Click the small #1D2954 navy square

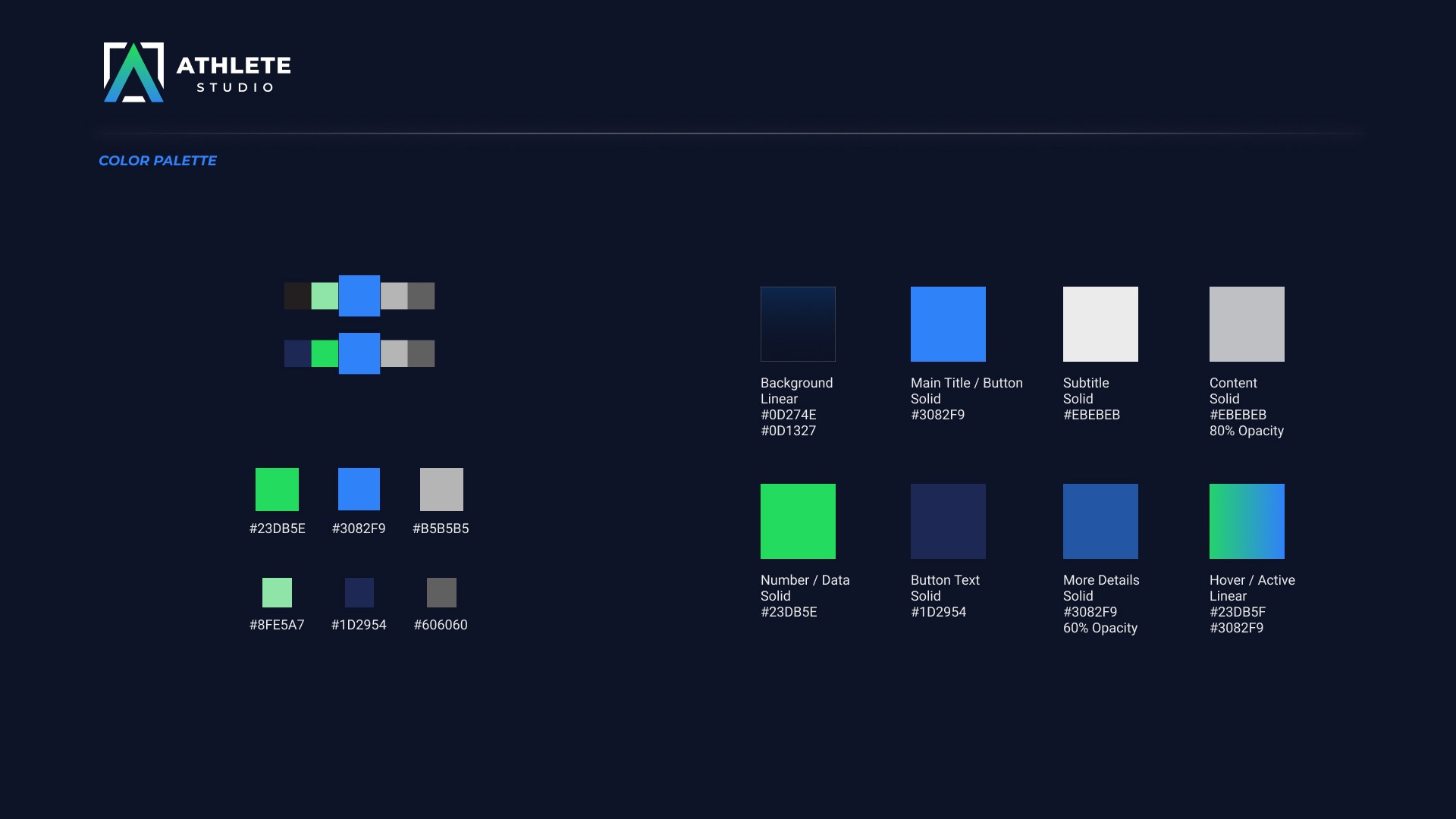359,592
